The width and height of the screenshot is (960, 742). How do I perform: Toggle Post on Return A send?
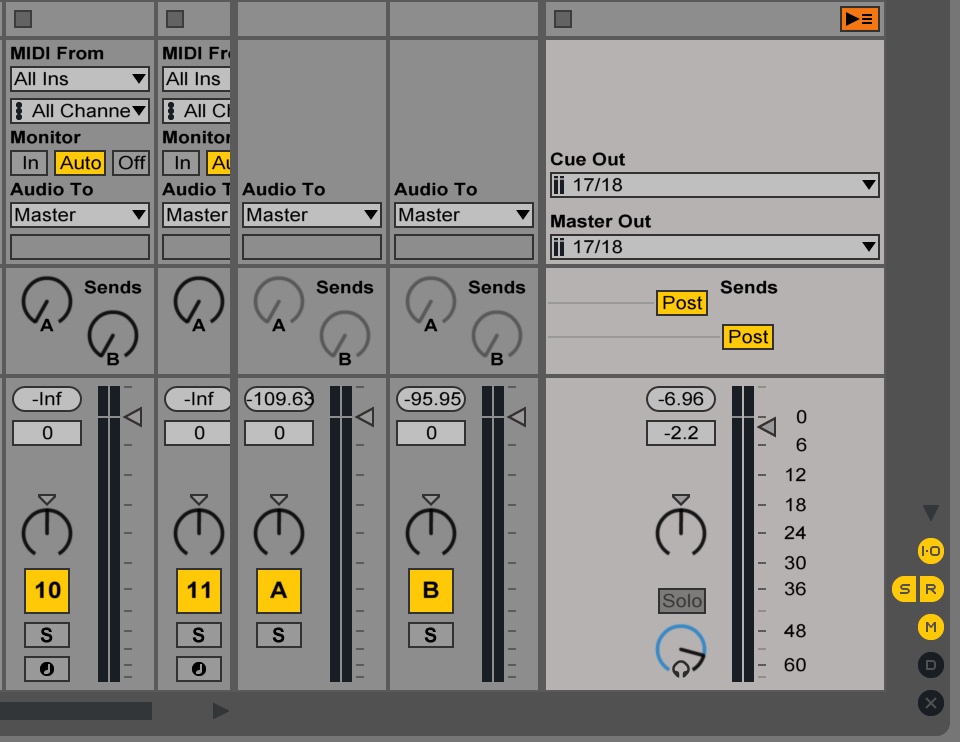click(681, 303)
